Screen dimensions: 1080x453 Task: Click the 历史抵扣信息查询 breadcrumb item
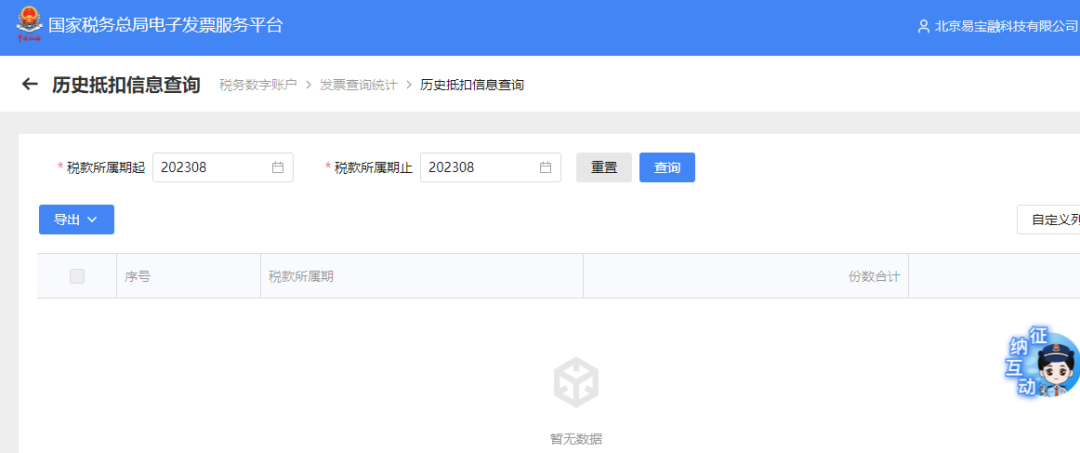(472, 85)
